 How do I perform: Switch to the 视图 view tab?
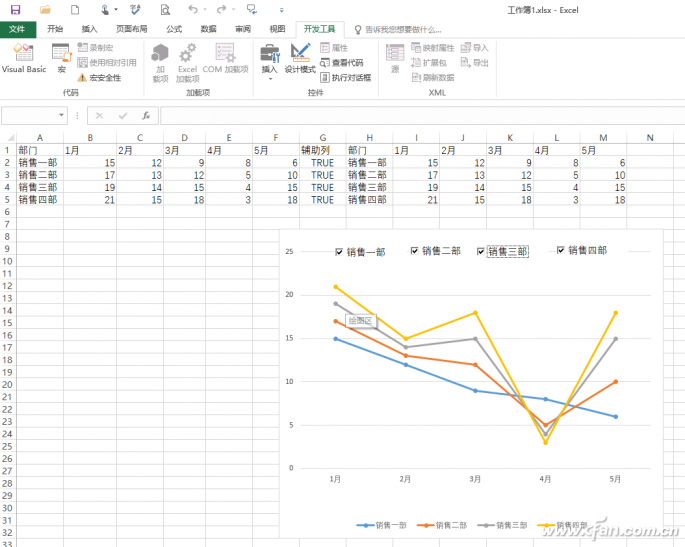pyautogui.click(x=277, y=29)
